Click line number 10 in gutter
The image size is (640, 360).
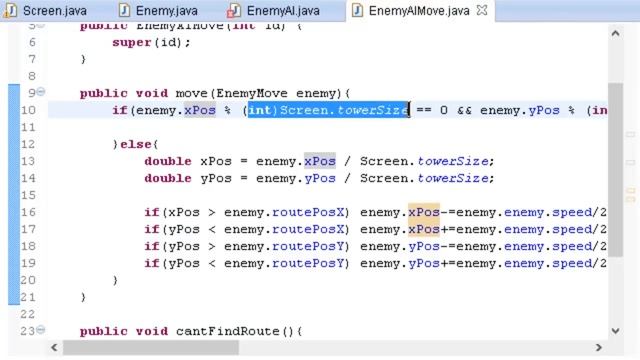(x=28, y=110)
